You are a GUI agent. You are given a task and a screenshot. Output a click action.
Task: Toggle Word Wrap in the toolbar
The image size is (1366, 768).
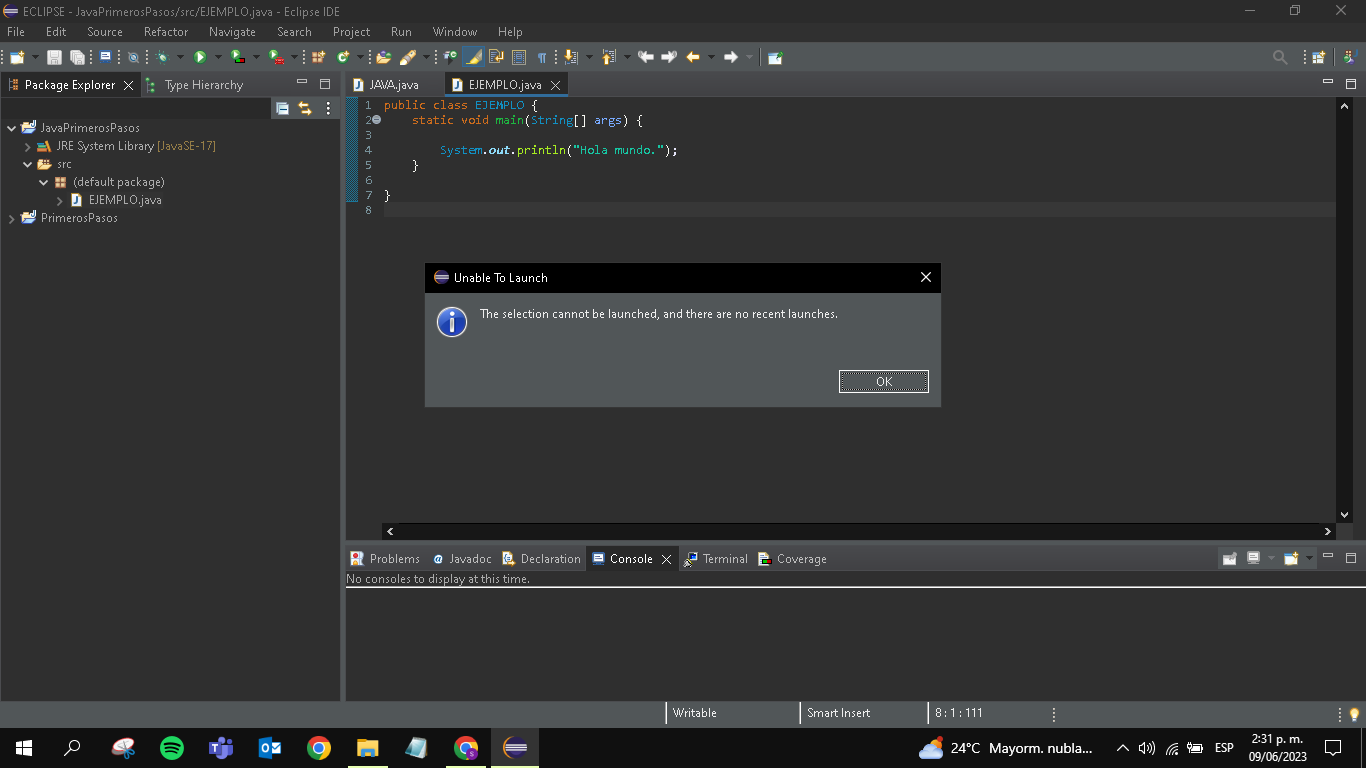(x=495, y=57)
